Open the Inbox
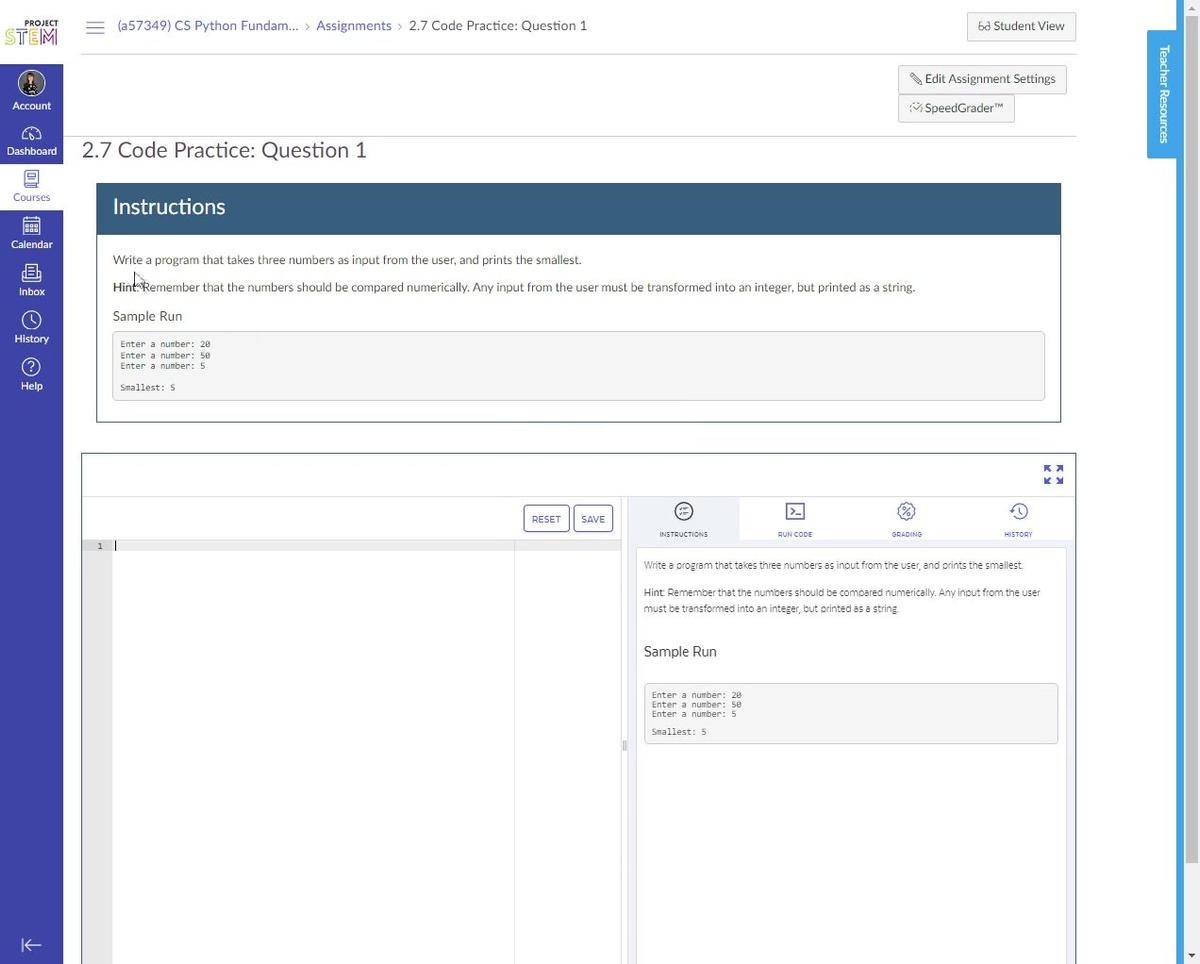1200x964 pixels. point(31,280)
